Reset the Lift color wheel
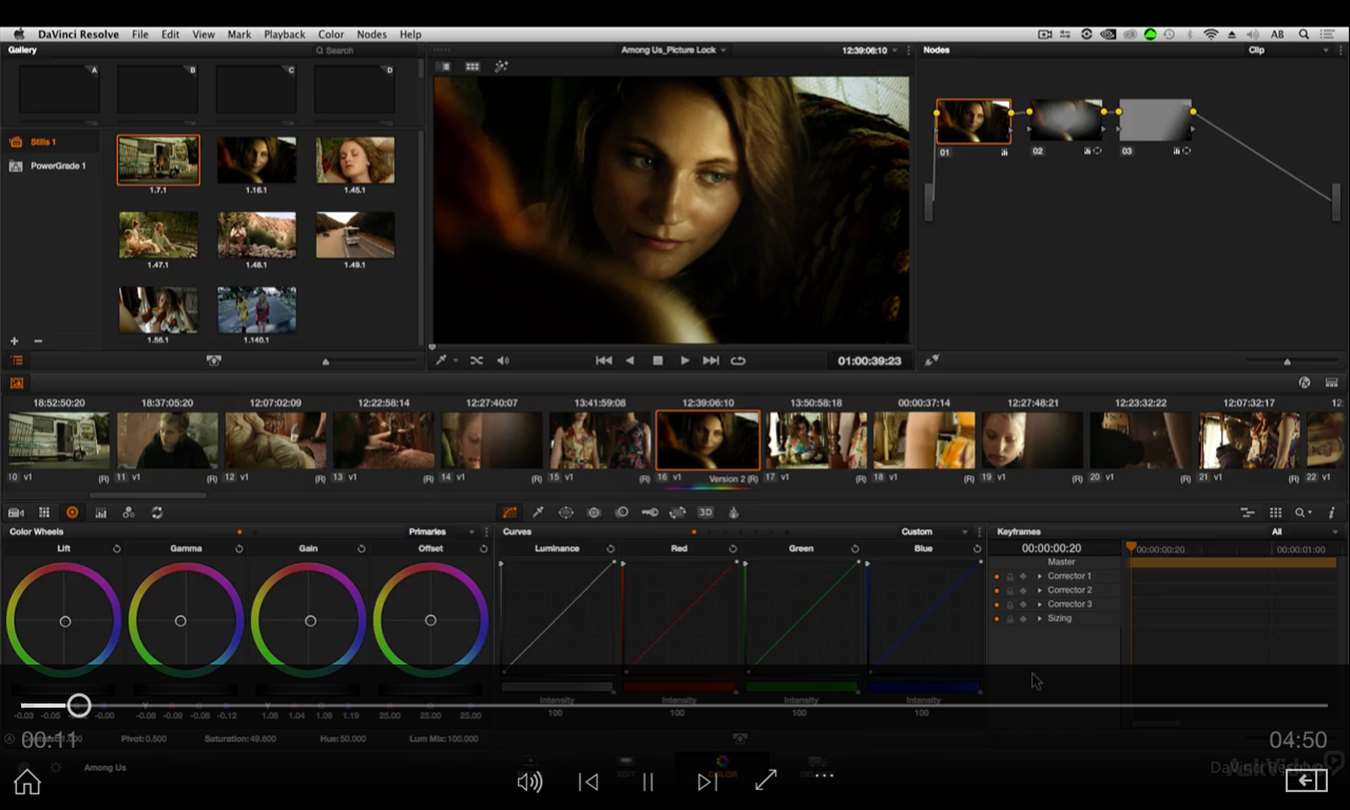This screenshot has width=1350, height=810. [117, 549]
